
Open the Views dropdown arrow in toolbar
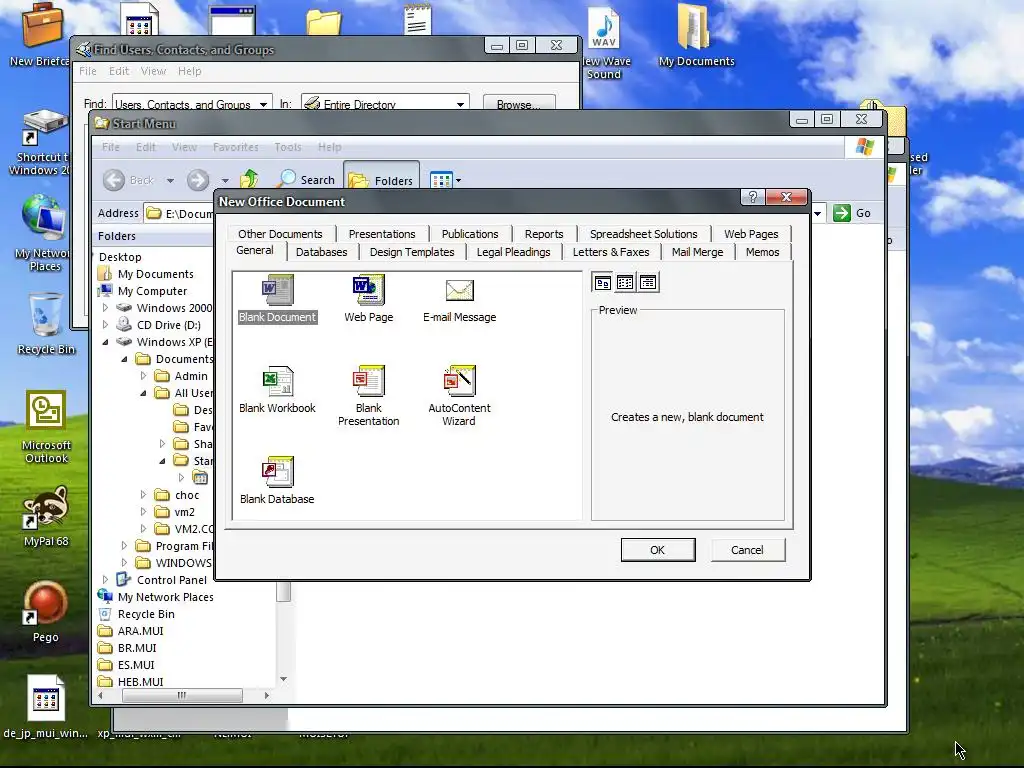point(458,181)
